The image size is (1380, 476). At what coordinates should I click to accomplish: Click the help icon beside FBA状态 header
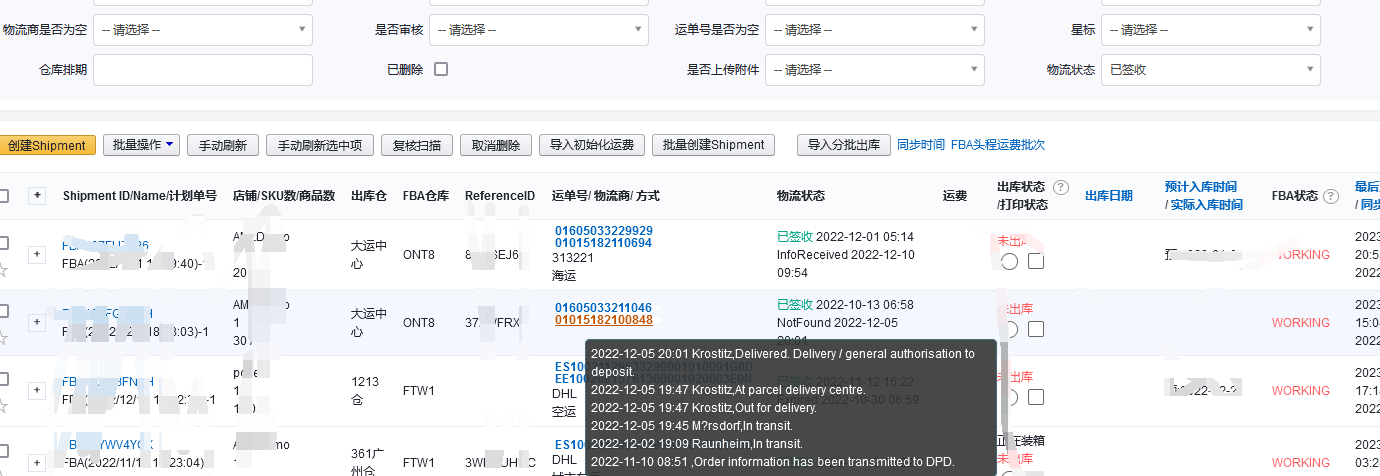click(x=1331, y=197)
